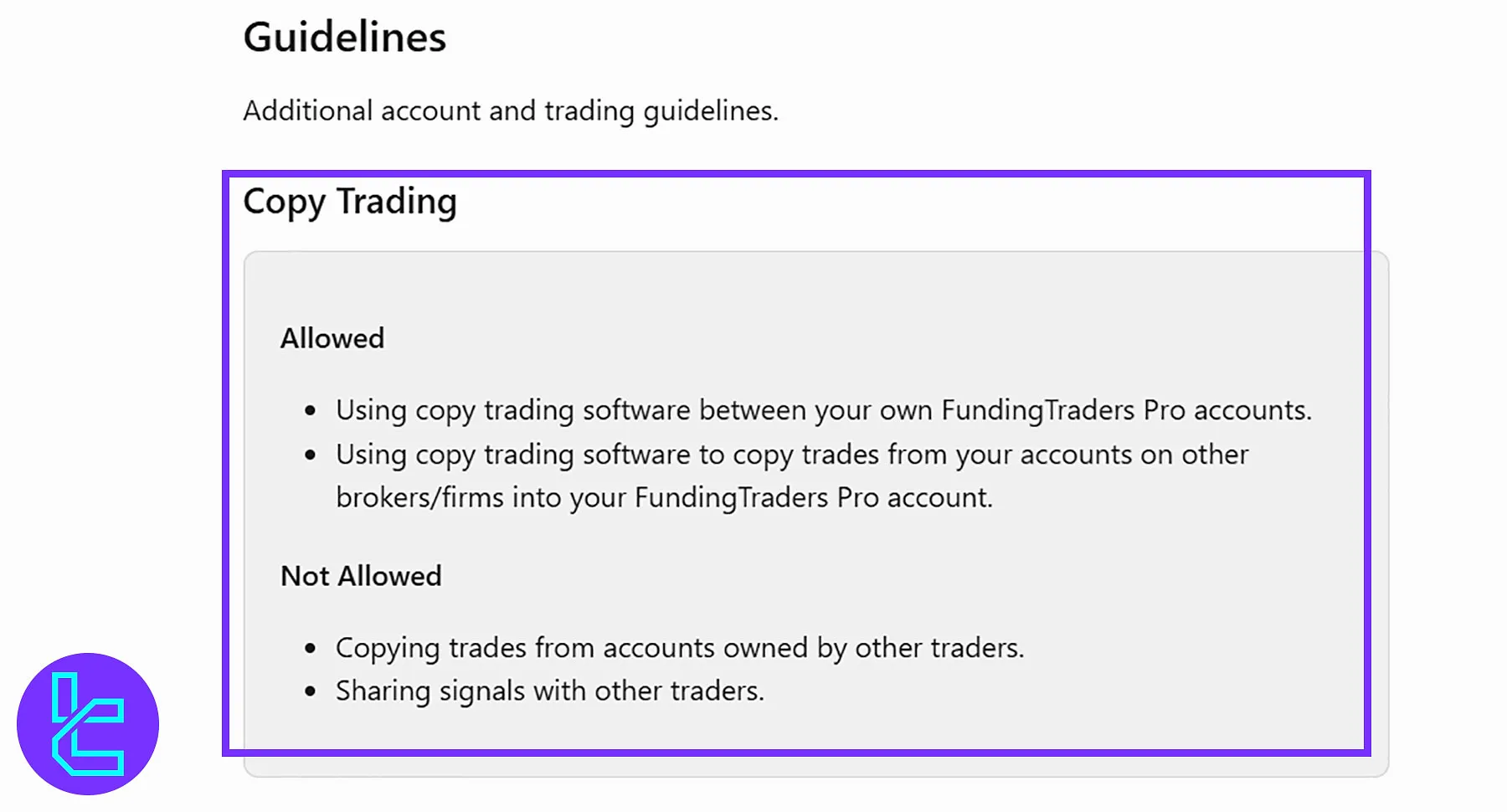Image resolution: width=1507 pixels, height=812 pixels.
Task: Click bullet dot before 'Sharing signals' item
Action: click(311, 691)
